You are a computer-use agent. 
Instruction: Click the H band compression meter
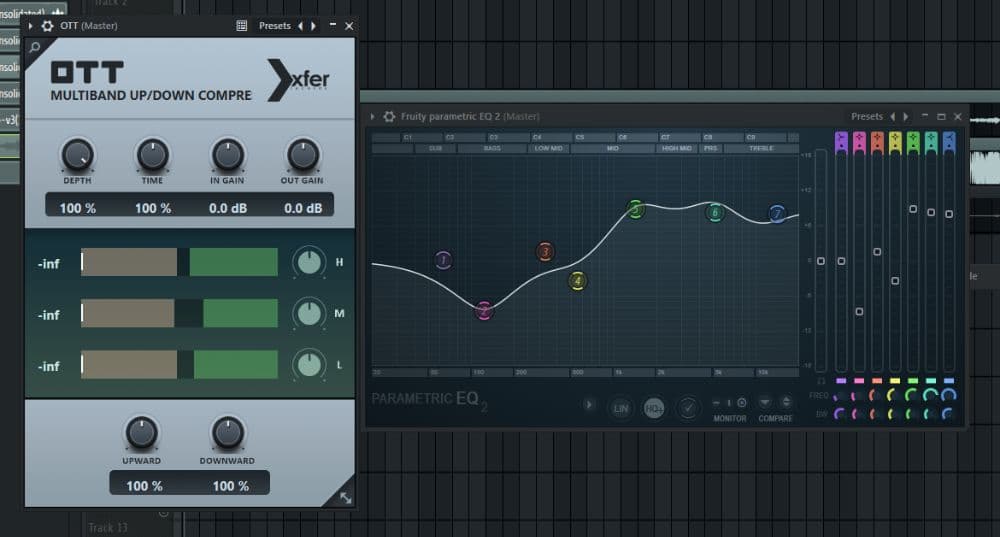(x=179, y=262)
